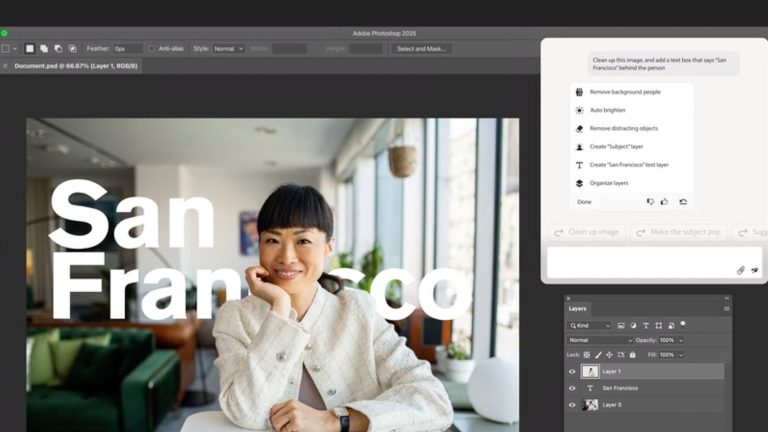Click the Opacity 100% value field

(667, 340)
